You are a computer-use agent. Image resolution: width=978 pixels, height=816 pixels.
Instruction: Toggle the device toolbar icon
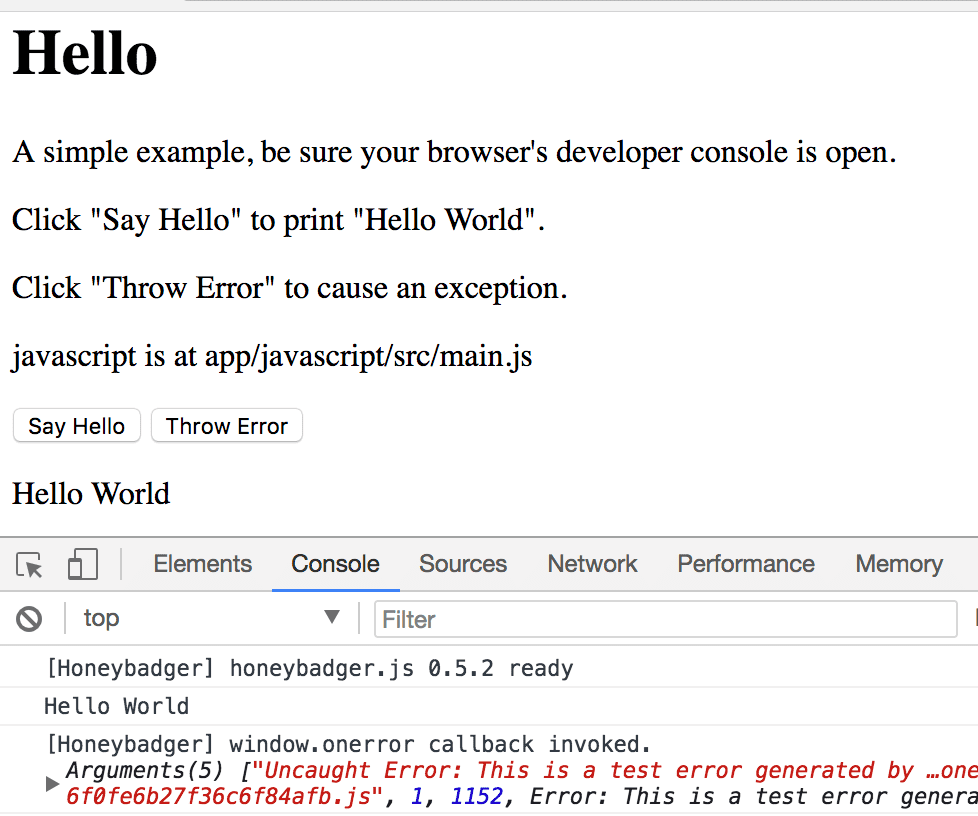tap(82, 565)
